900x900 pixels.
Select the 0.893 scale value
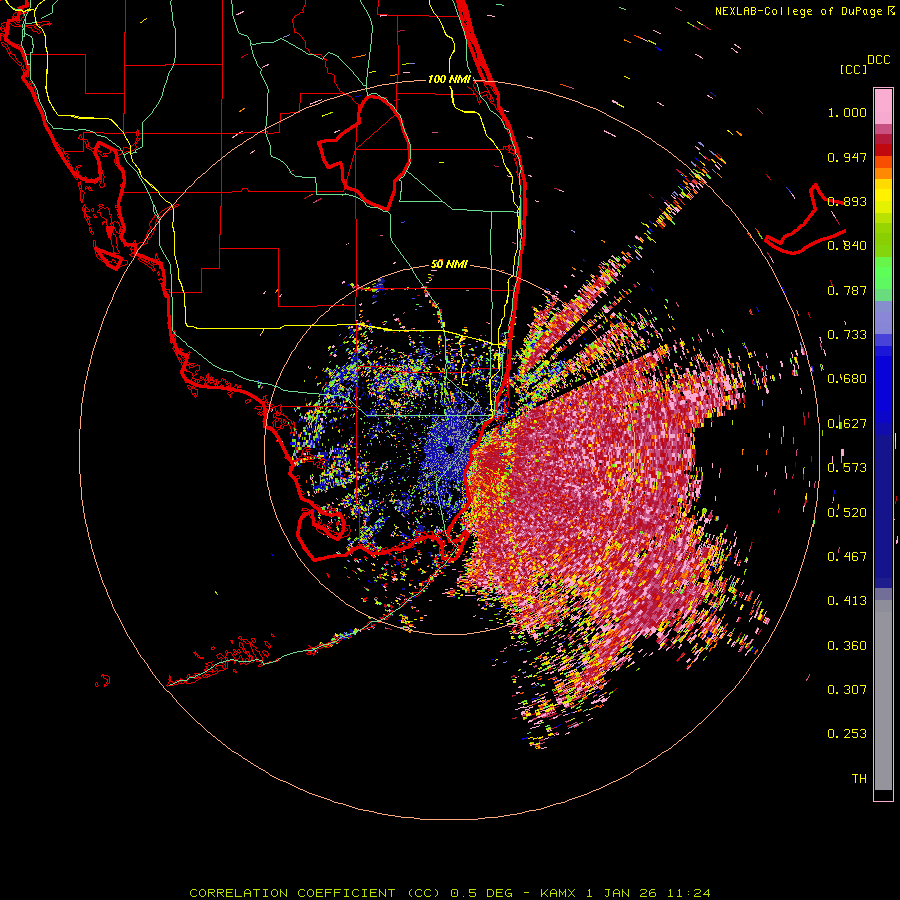point(847,201)
